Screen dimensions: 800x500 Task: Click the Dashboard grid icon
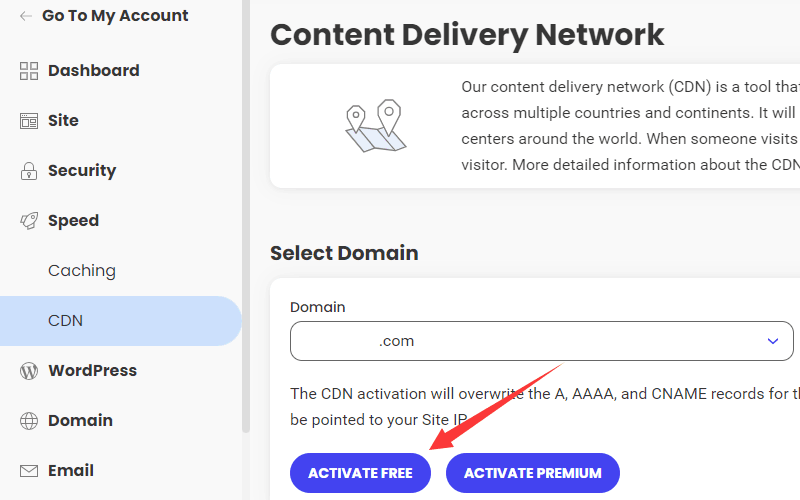(28, 71)
